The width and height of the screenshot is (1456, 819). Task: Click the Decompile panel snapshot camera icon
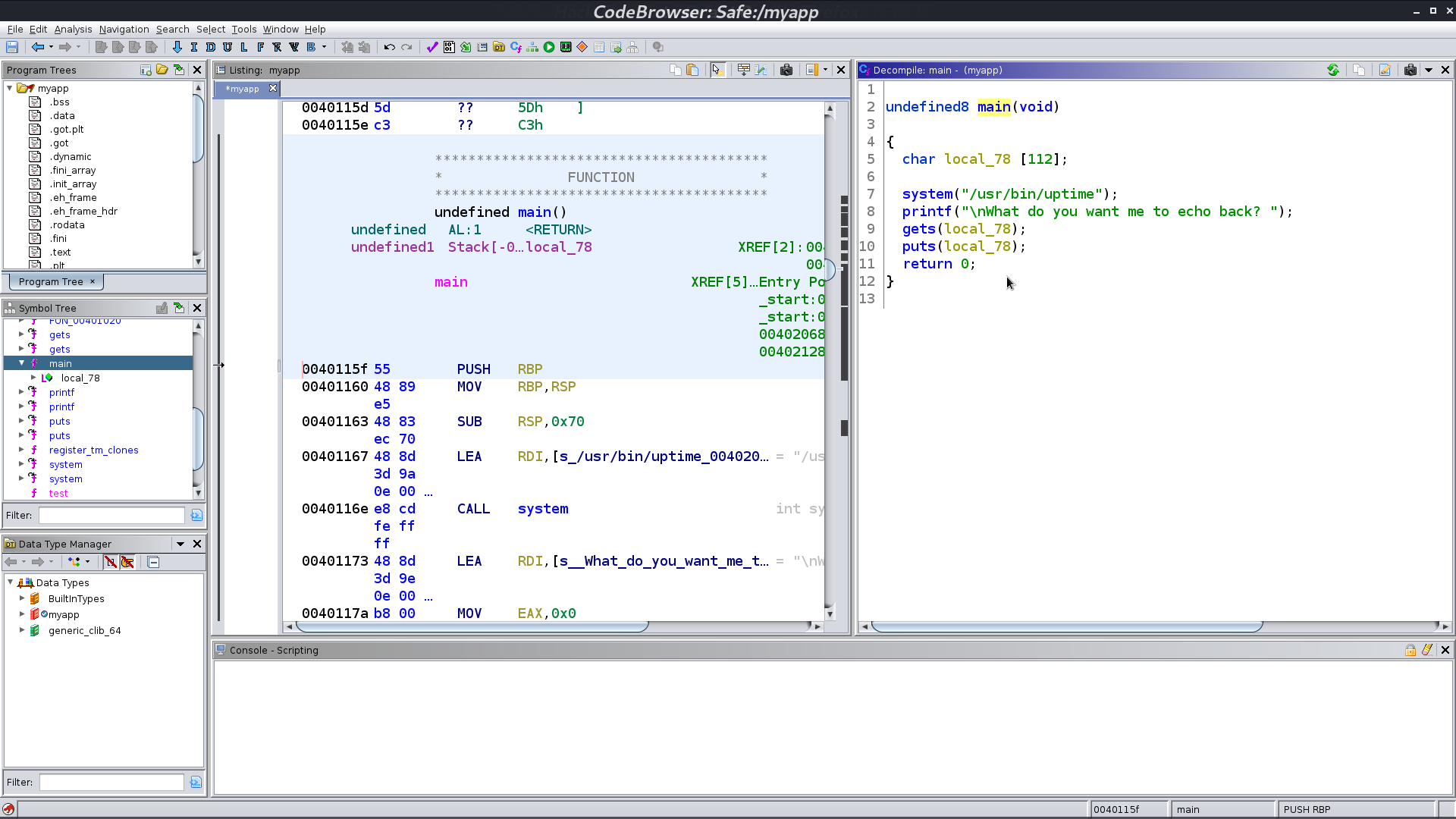click(1410, 70)
